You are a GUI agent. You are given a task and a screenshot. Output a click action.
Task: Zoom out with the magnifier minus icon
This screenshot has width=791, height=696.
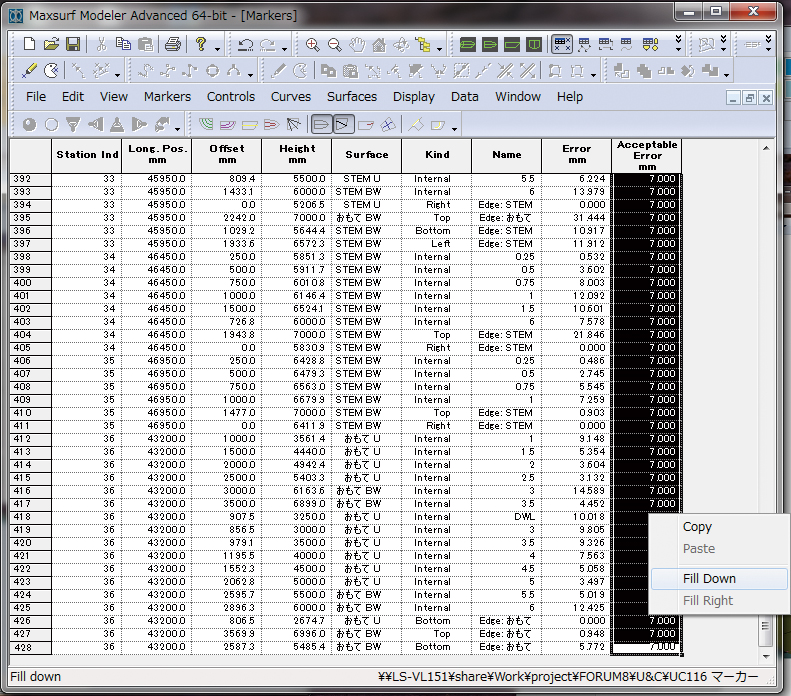pos(334,45)
